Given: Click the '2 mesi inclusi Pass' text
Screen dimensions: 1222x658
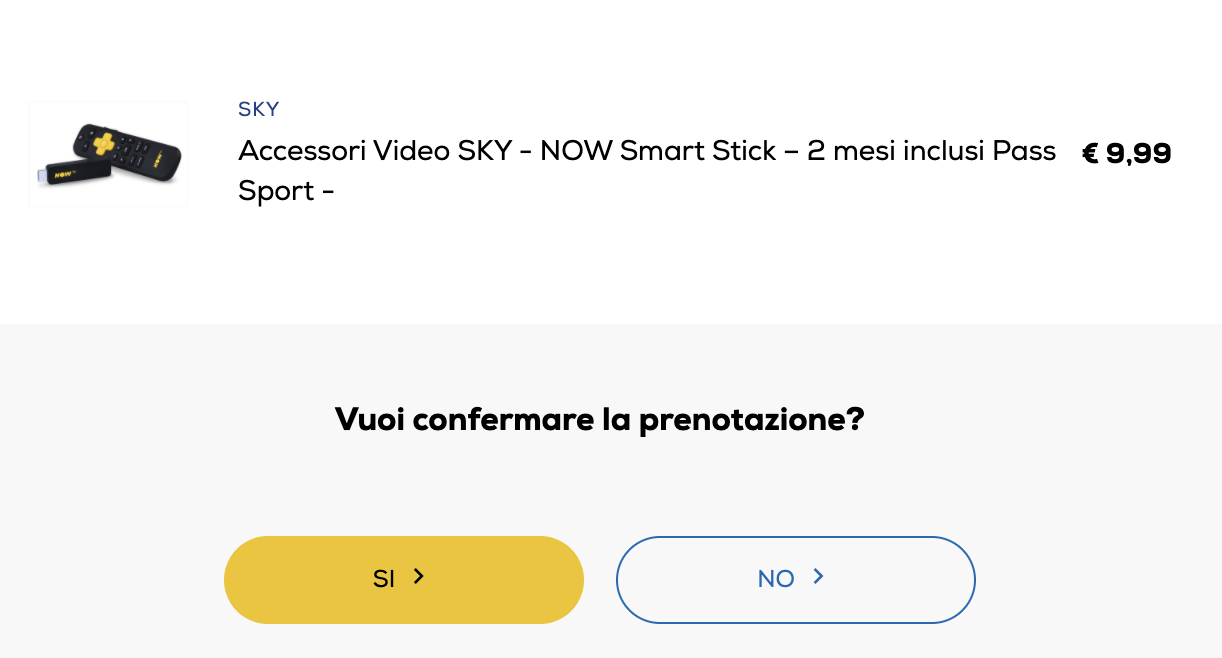Looking at the screenshot, I should (x=932, y=151).
